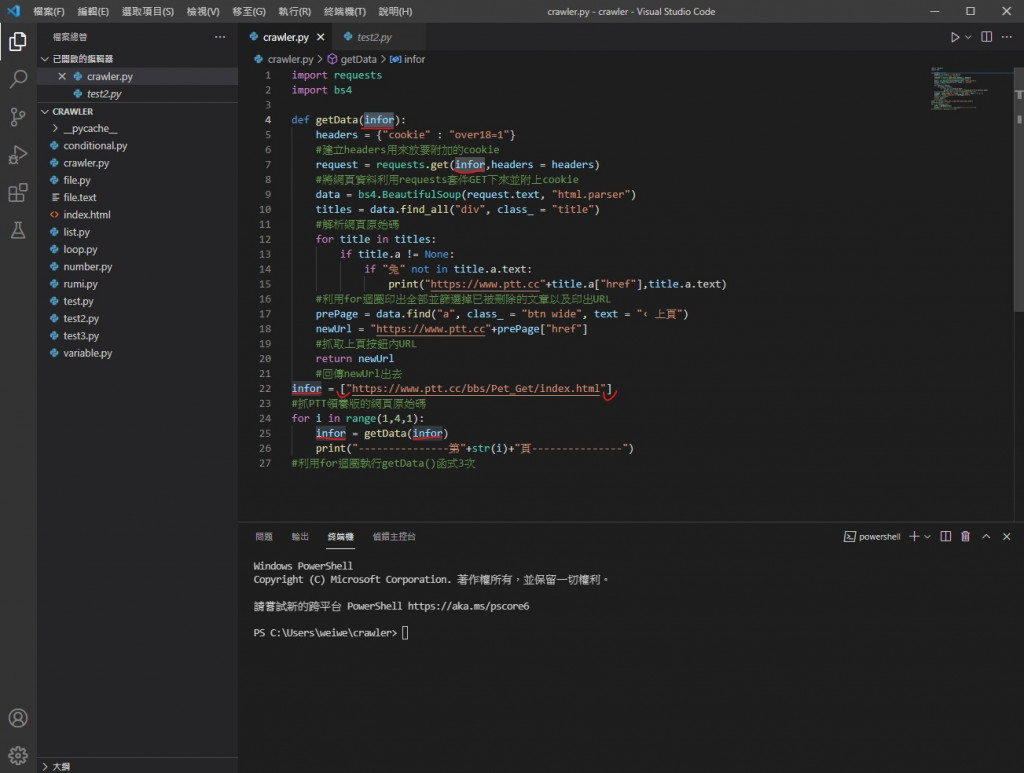The height and width of the screenshot is (773, 1024).
Task: Kill terminal with trash icon
Action: click(x=965, y=537)
